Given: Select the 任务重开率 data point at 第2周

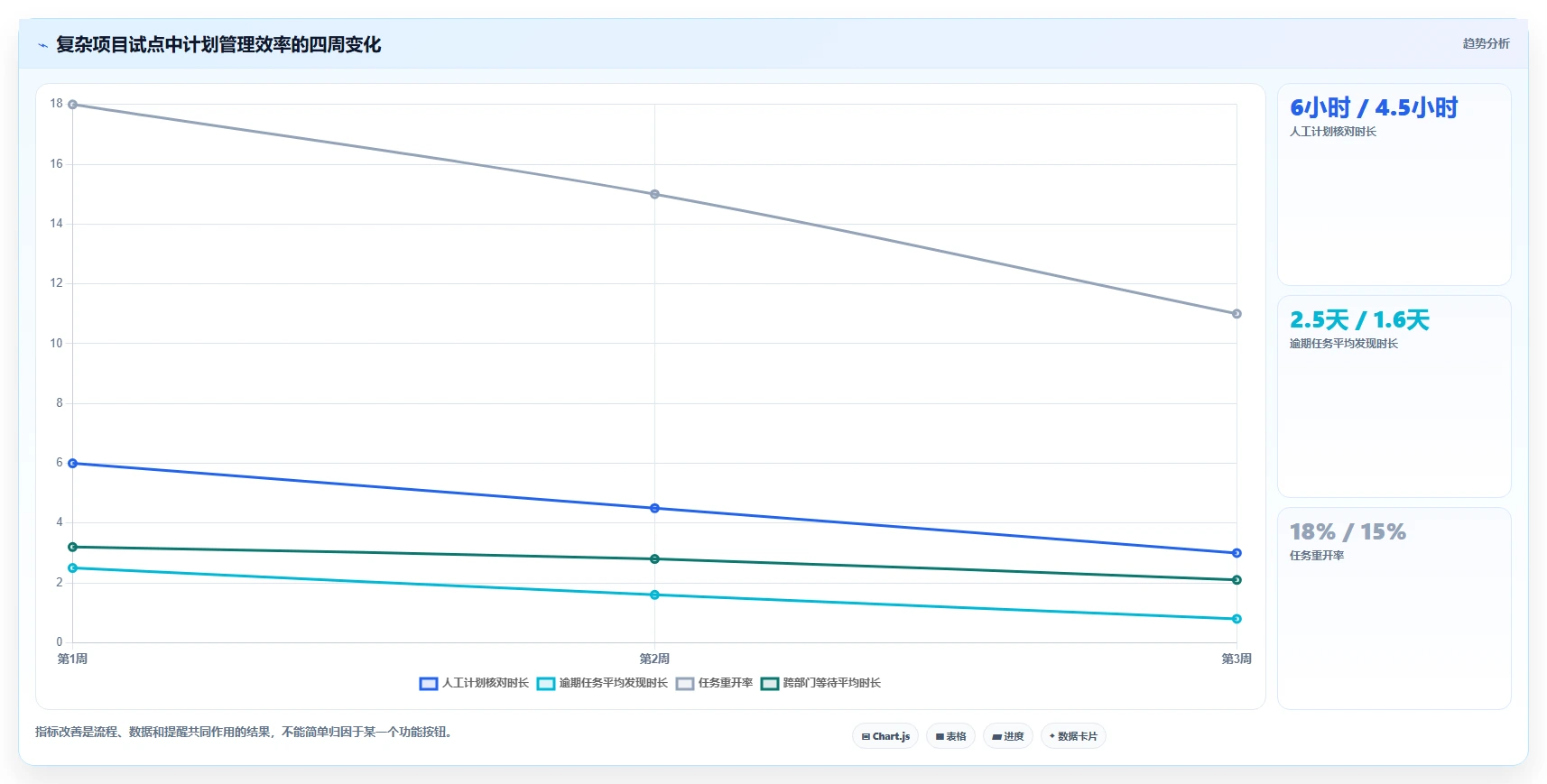Looking at the screenshot, I should click(655, 194).
